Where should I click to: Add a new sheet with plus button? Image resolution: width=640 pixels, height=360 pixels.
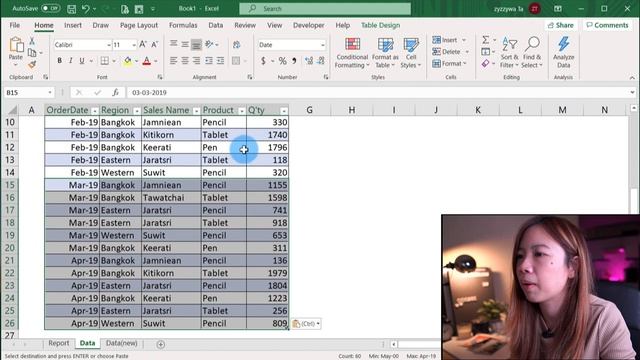(161, 344)
